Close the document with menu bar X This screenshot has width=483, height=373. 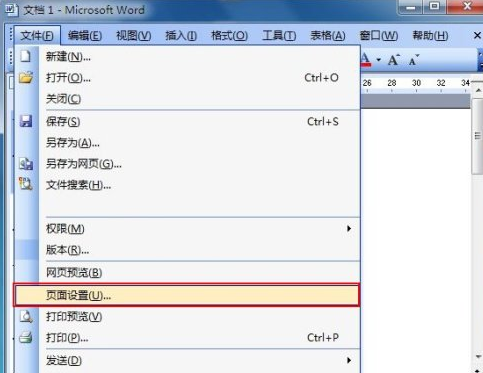(x=477, y=35)
